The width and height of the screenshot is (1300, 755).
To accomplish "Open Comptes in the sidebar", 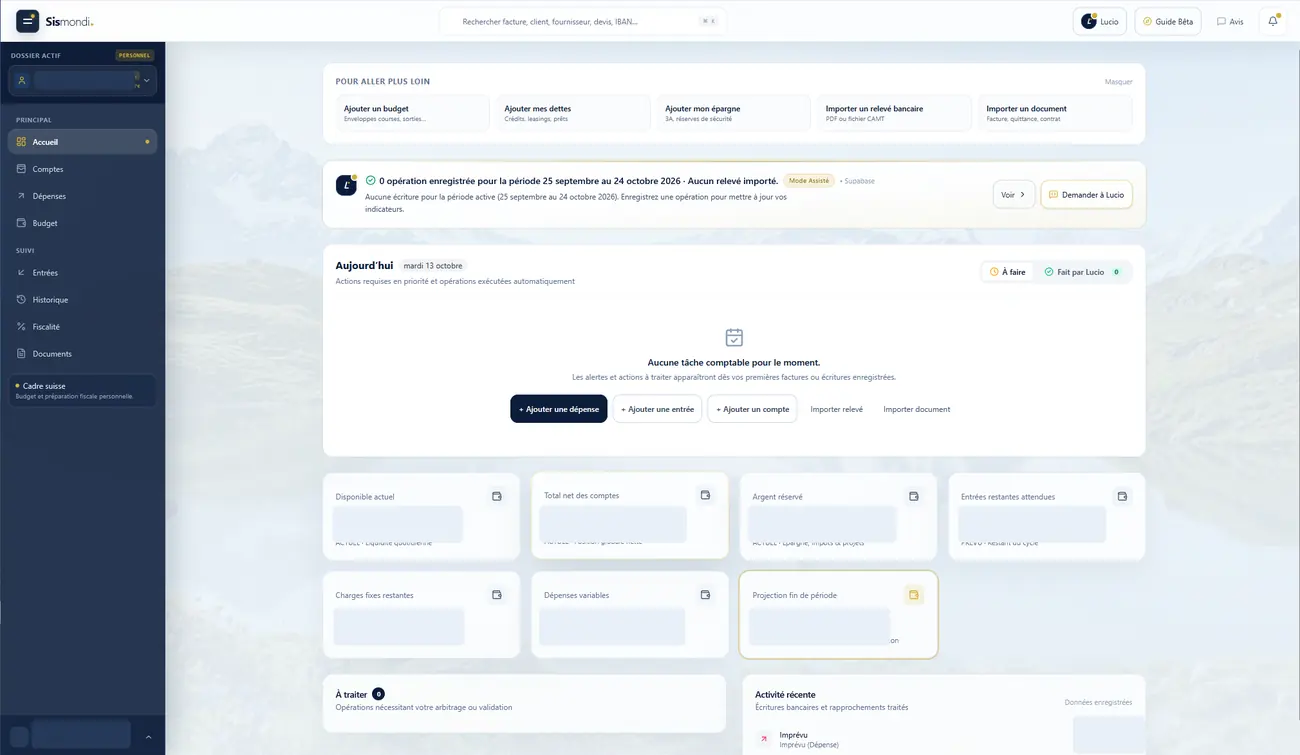I will [82, 169].
